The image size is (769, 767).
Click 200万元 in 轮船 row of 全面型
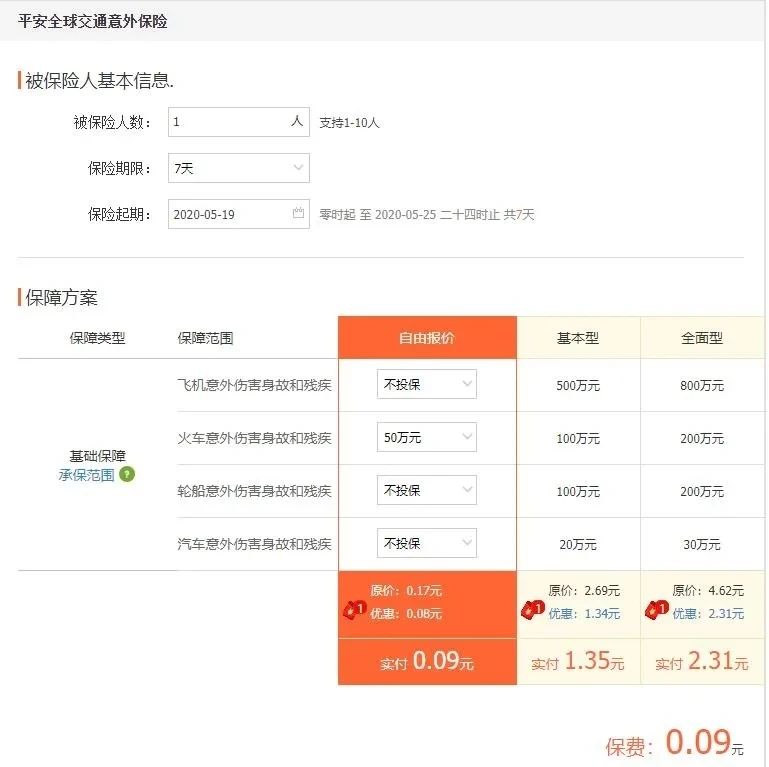[x=702, y=491]
